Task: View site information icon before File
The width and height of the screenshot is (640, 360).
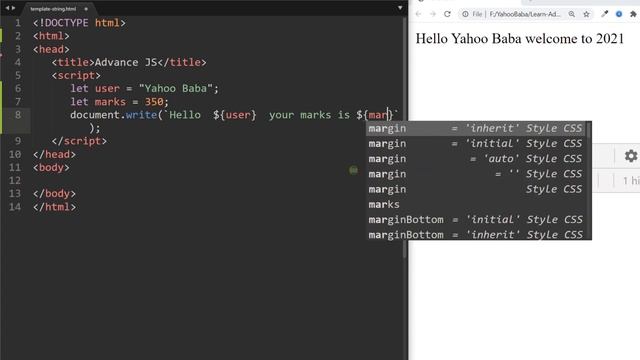Action: coord(465,14)
